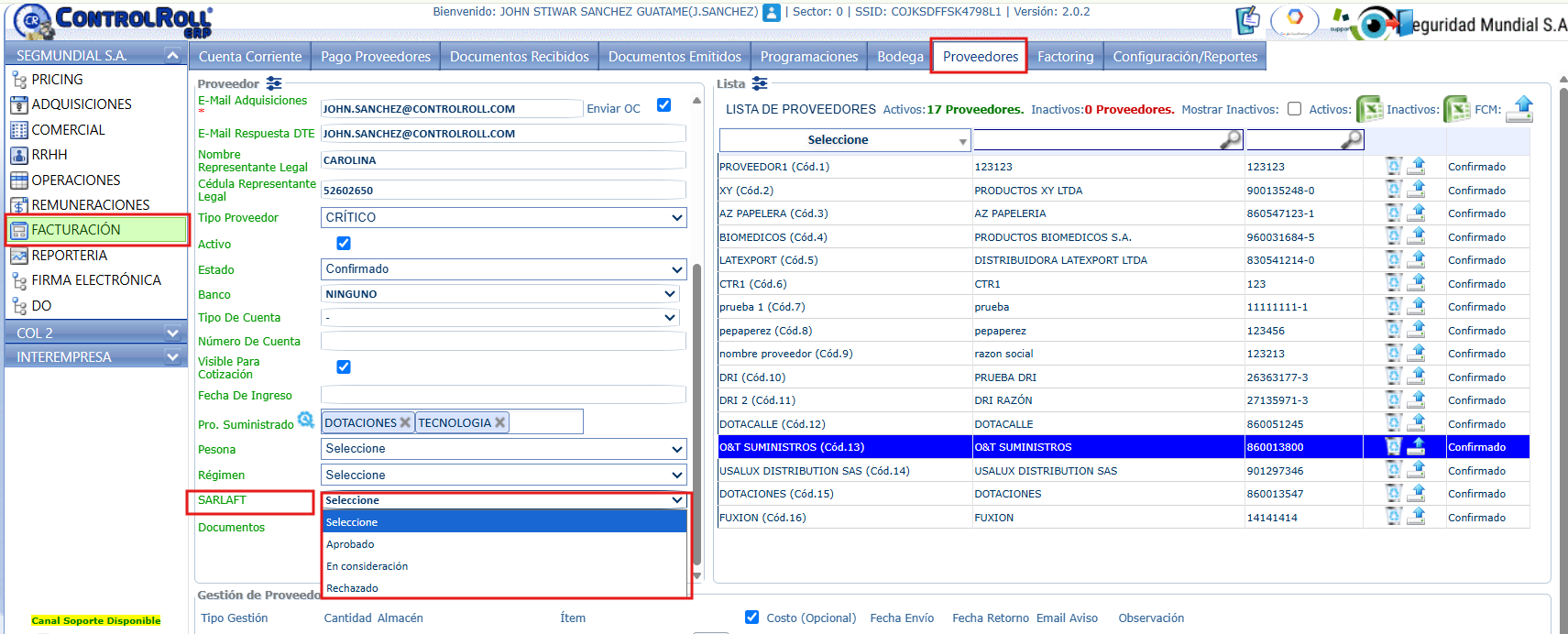
Task: Click the user profile icon next to J.SANCHEZ
Action: pos(772,12)
